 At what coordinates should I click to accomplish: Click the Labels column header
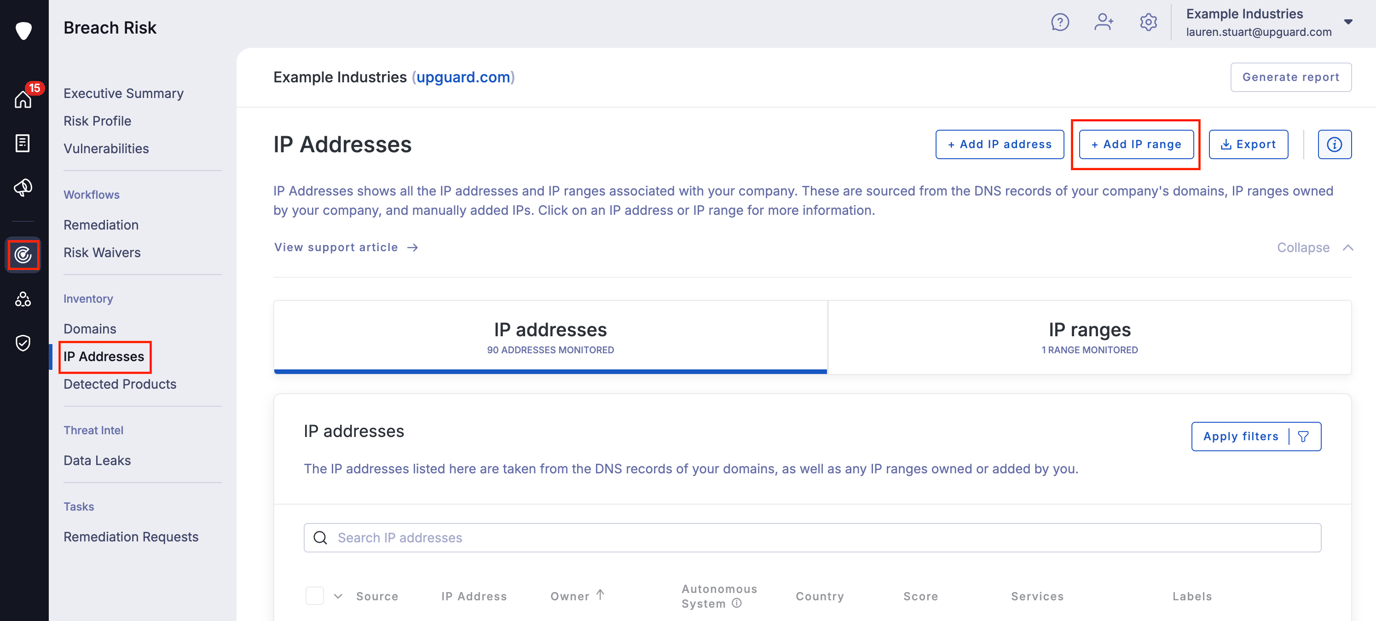[1192, 597]
